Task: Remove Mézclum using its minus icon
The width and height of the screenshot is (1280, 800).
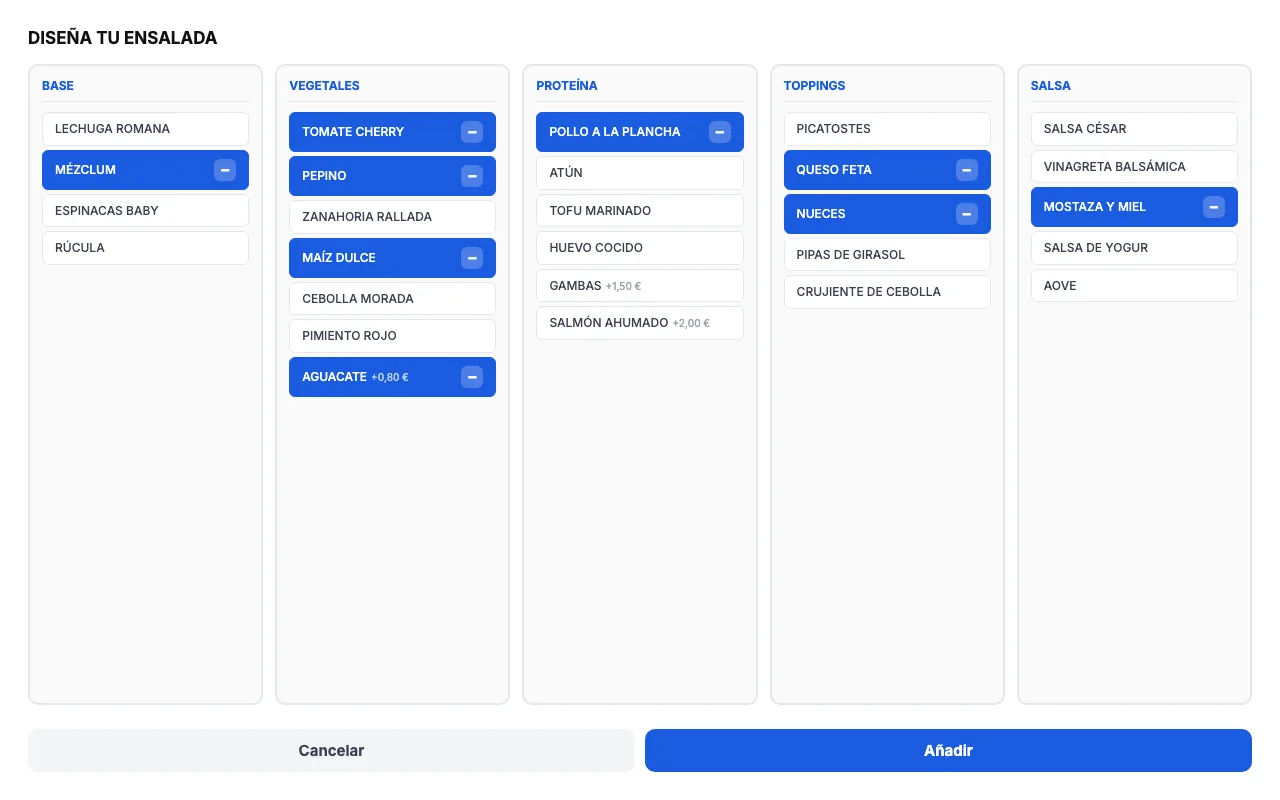Action: point(225,170)
